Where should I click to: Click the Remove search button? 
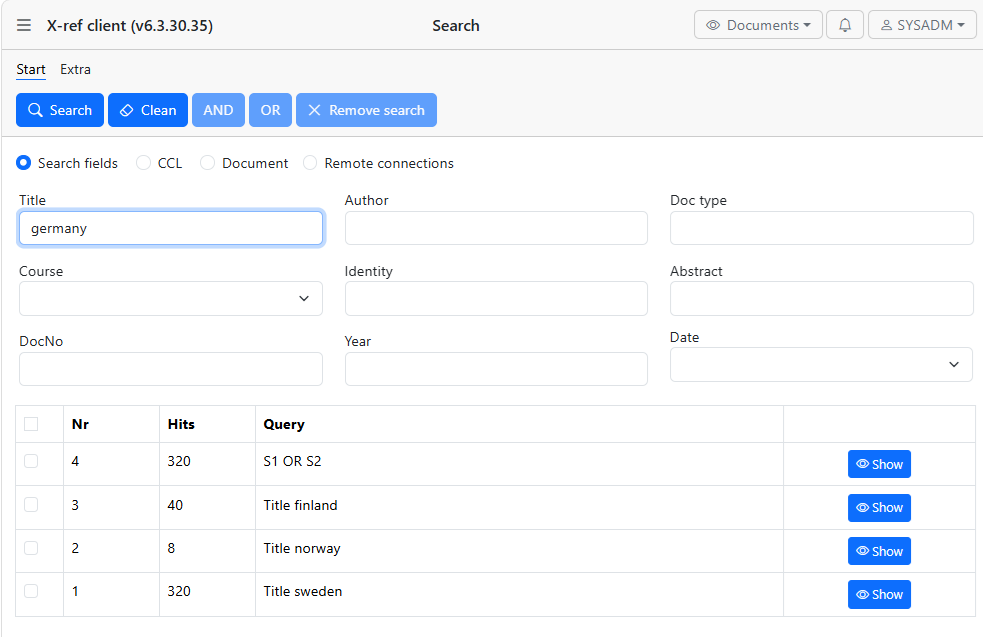366,110
